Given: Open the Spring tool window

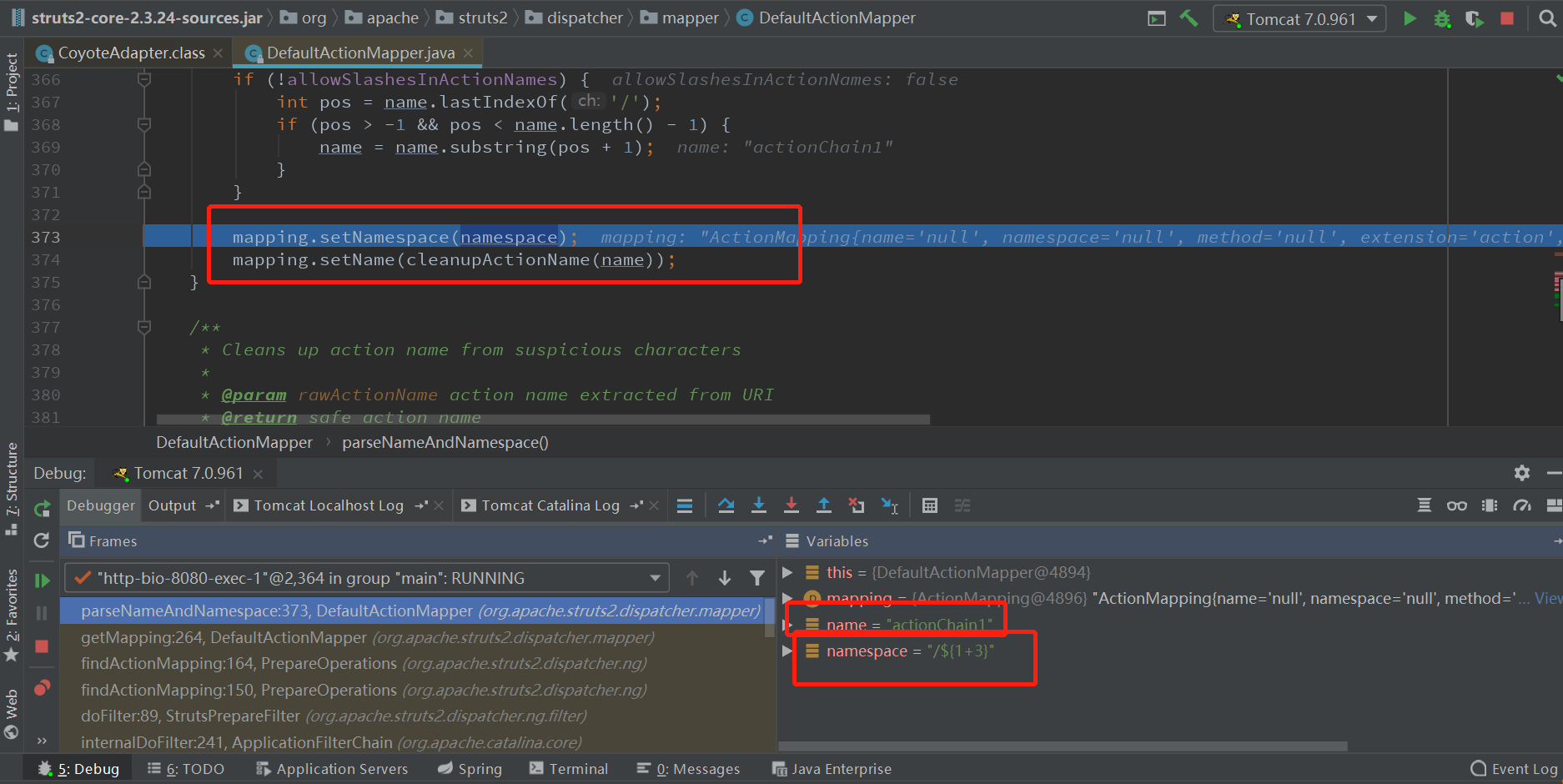Looking at the screenshot, I should point(470,768).
